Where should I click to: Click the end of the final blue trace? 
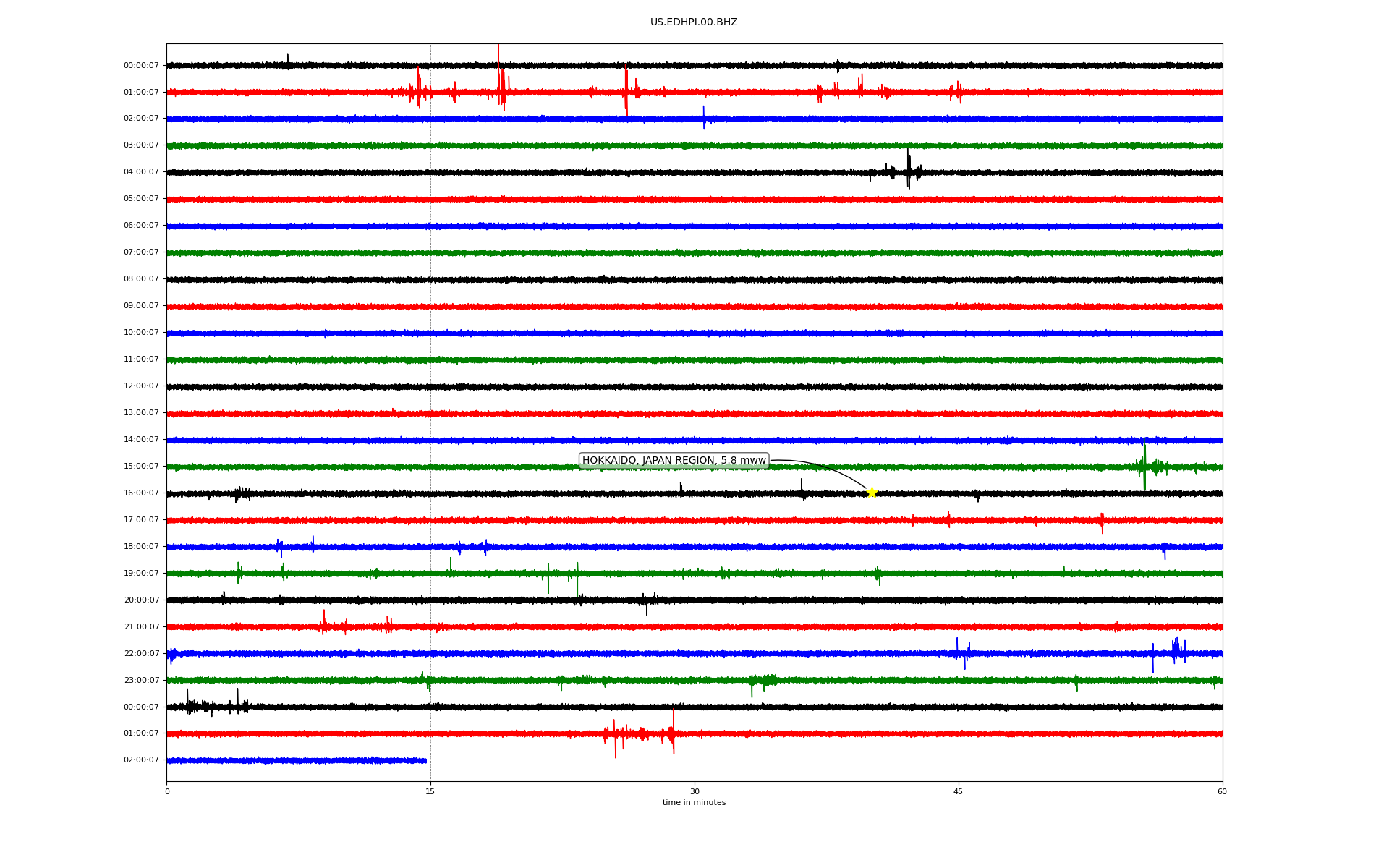pos(425,760)
